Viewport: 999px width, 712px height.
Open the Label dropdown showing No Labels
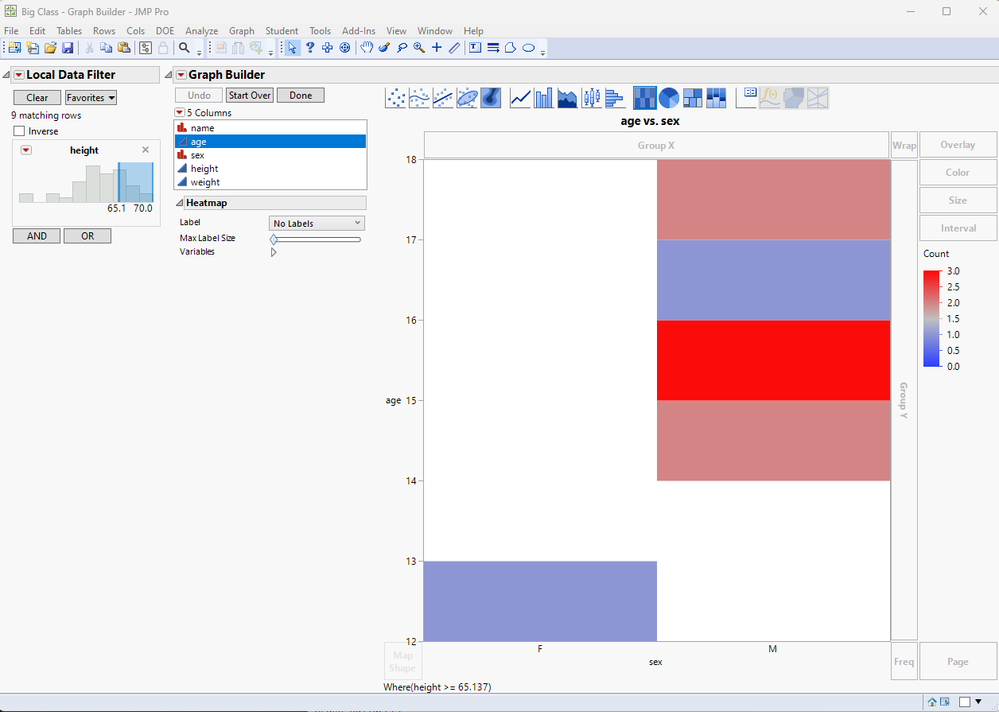point(317,224)
